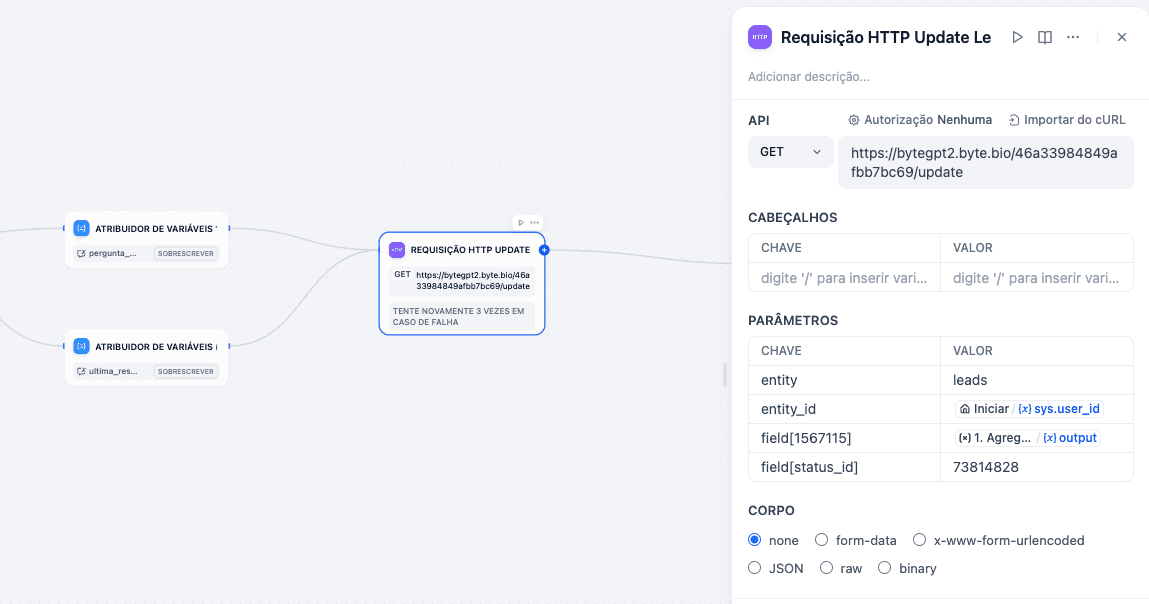Click the Importar do cURL import icon

coord(1011,119)
